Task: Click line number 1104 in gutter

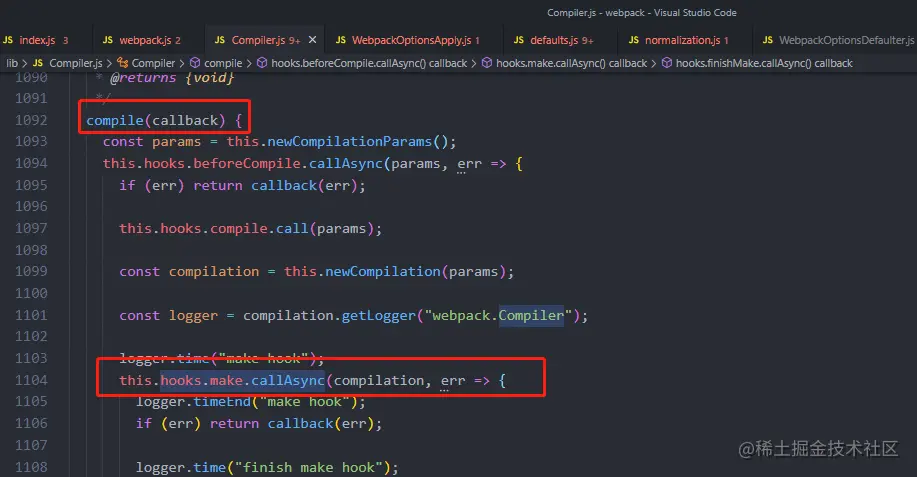Action: coord(31,380)
